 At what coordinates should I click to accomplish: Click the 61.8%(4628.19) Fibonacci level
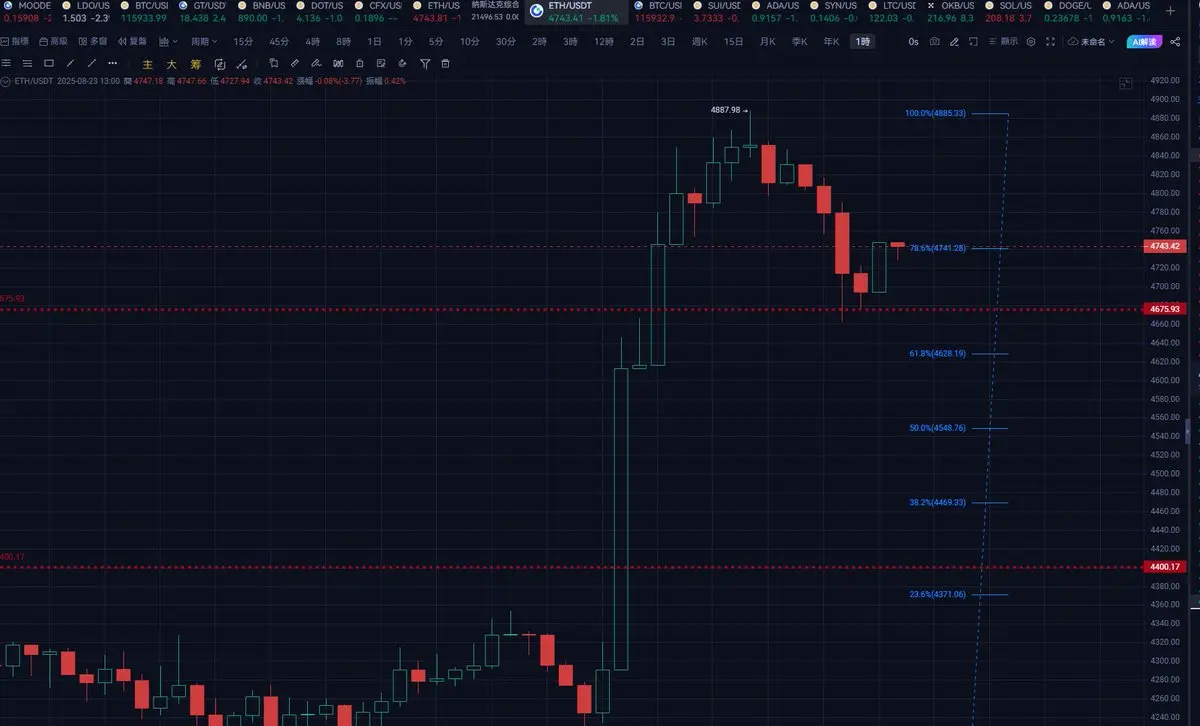[x=937, y=353]
